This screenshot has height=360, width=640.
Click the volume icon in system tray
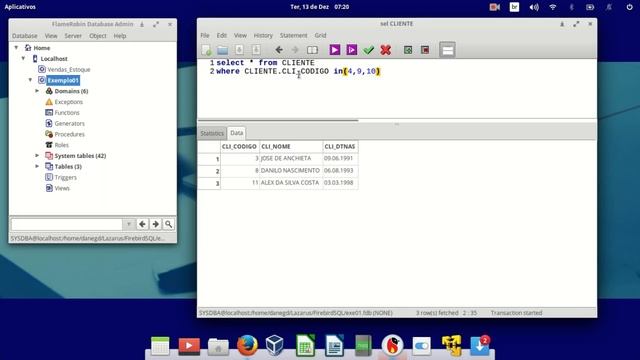click(534, 7)
